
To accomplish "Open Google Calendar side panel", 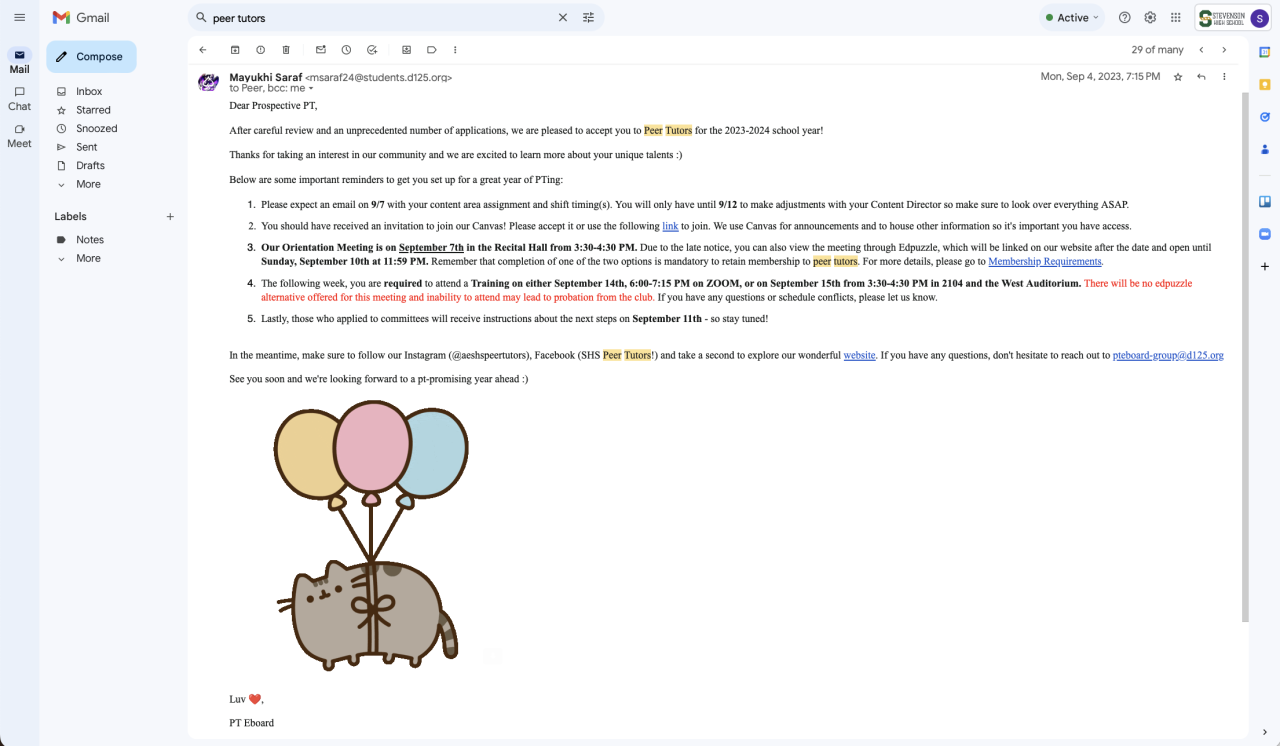I will [x=1264, y=52].
